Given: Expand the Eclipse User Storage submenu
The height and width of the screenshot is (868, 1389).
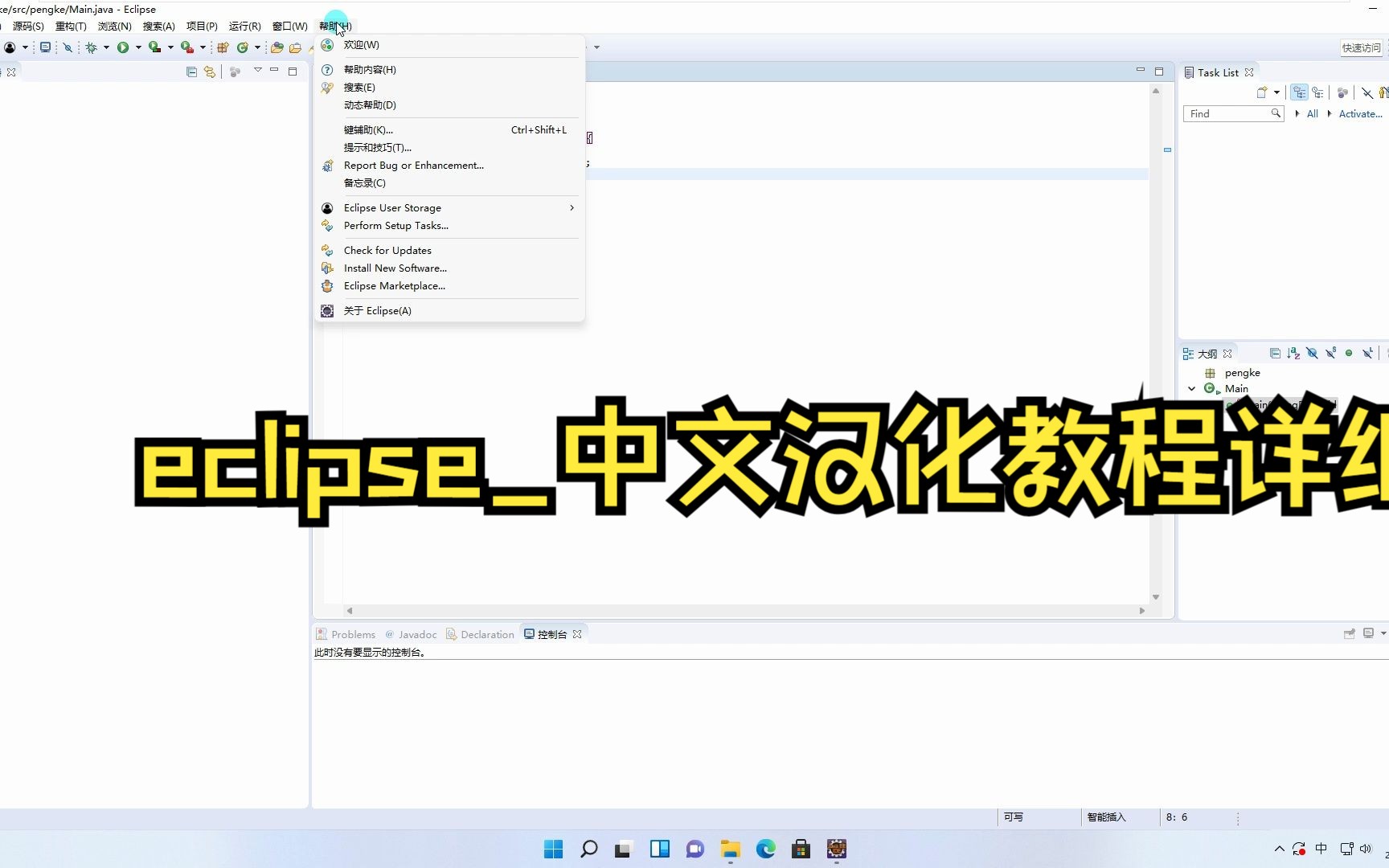Looking at the screenshot, I should [x=449, y=208].
